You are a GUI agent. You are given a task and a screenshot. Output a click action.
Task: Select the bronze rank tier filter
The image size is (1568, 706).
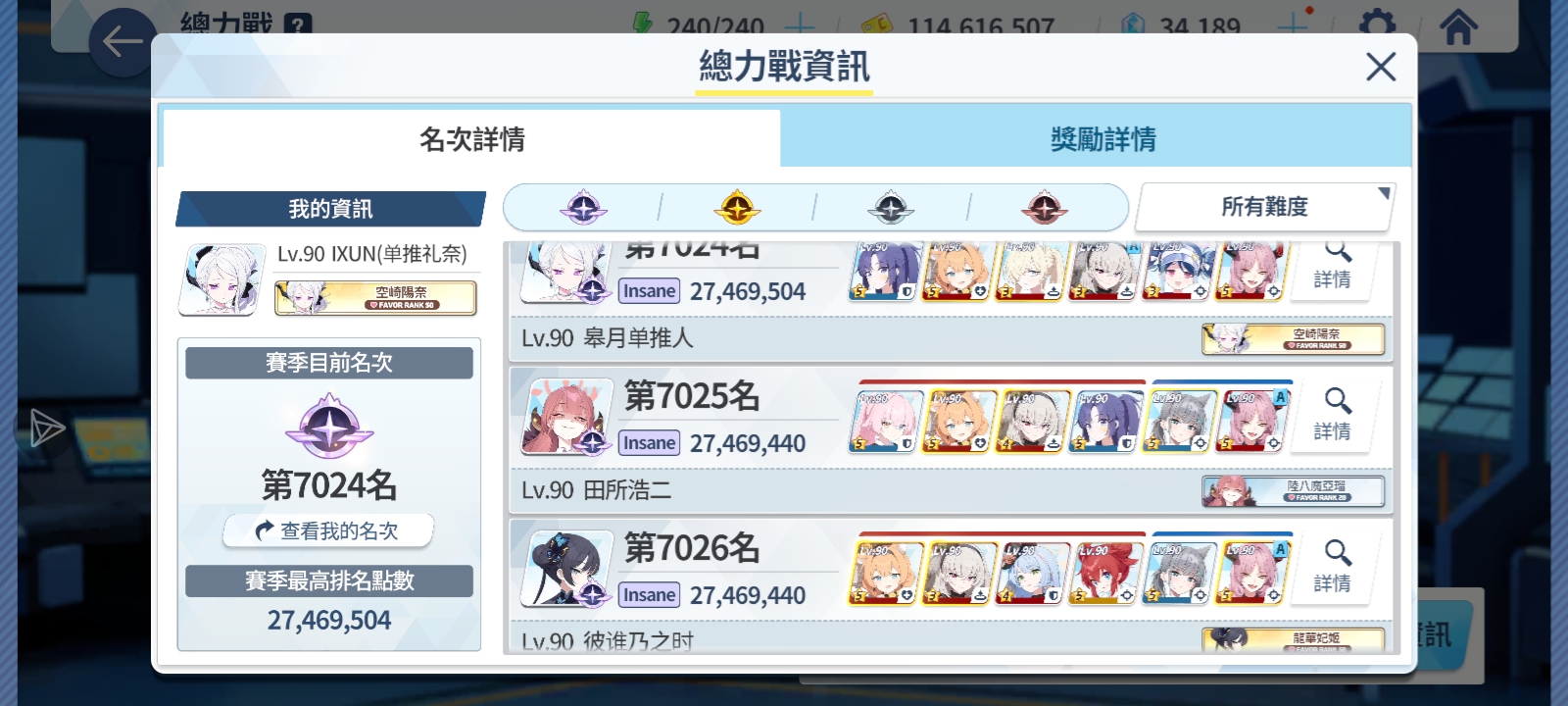pyautogui.click(x=1045, y=208)
